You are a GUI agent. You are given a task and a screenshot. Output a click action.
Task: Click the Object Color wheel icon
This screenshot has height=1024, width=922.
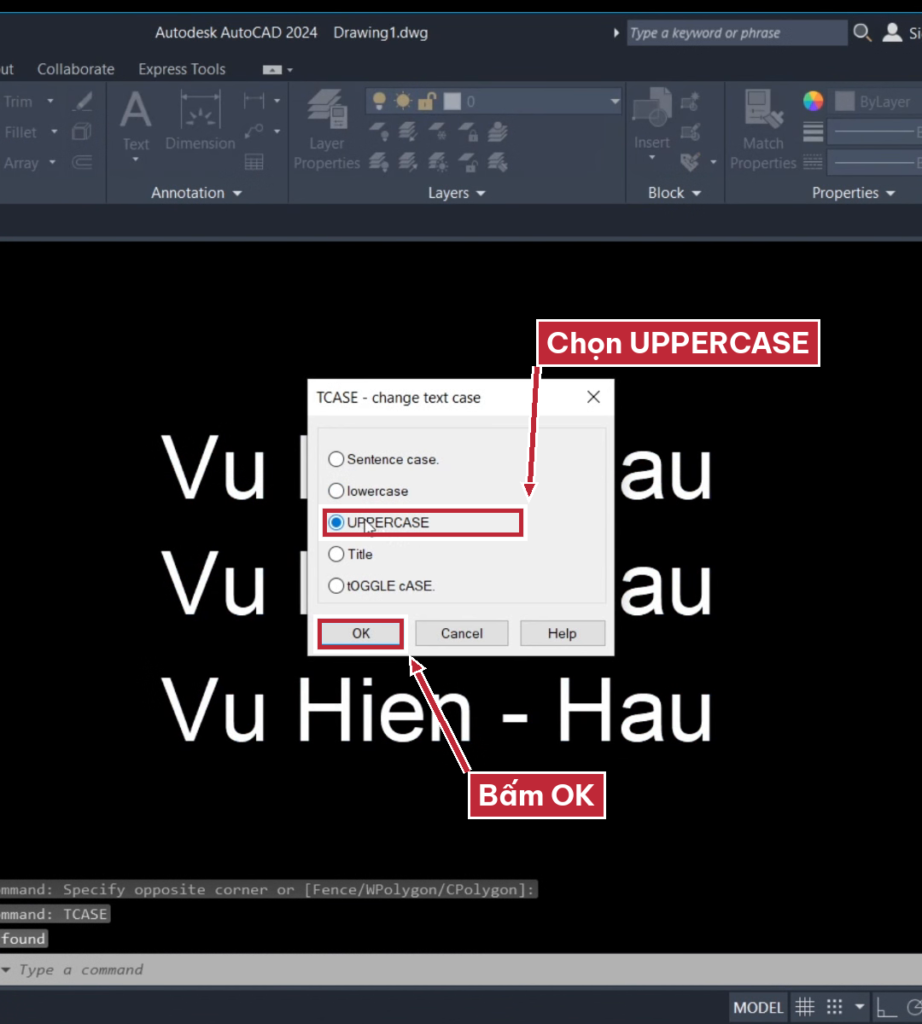813,101
